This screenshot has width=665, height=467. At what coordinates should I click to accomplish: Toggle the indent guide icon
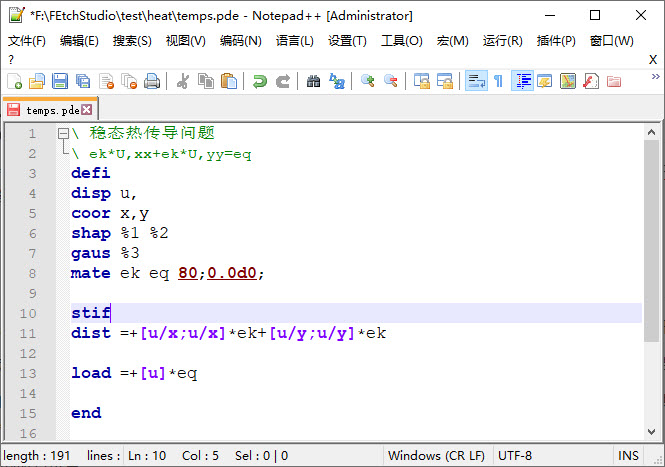pyautogui.click(x=522, y=81)
